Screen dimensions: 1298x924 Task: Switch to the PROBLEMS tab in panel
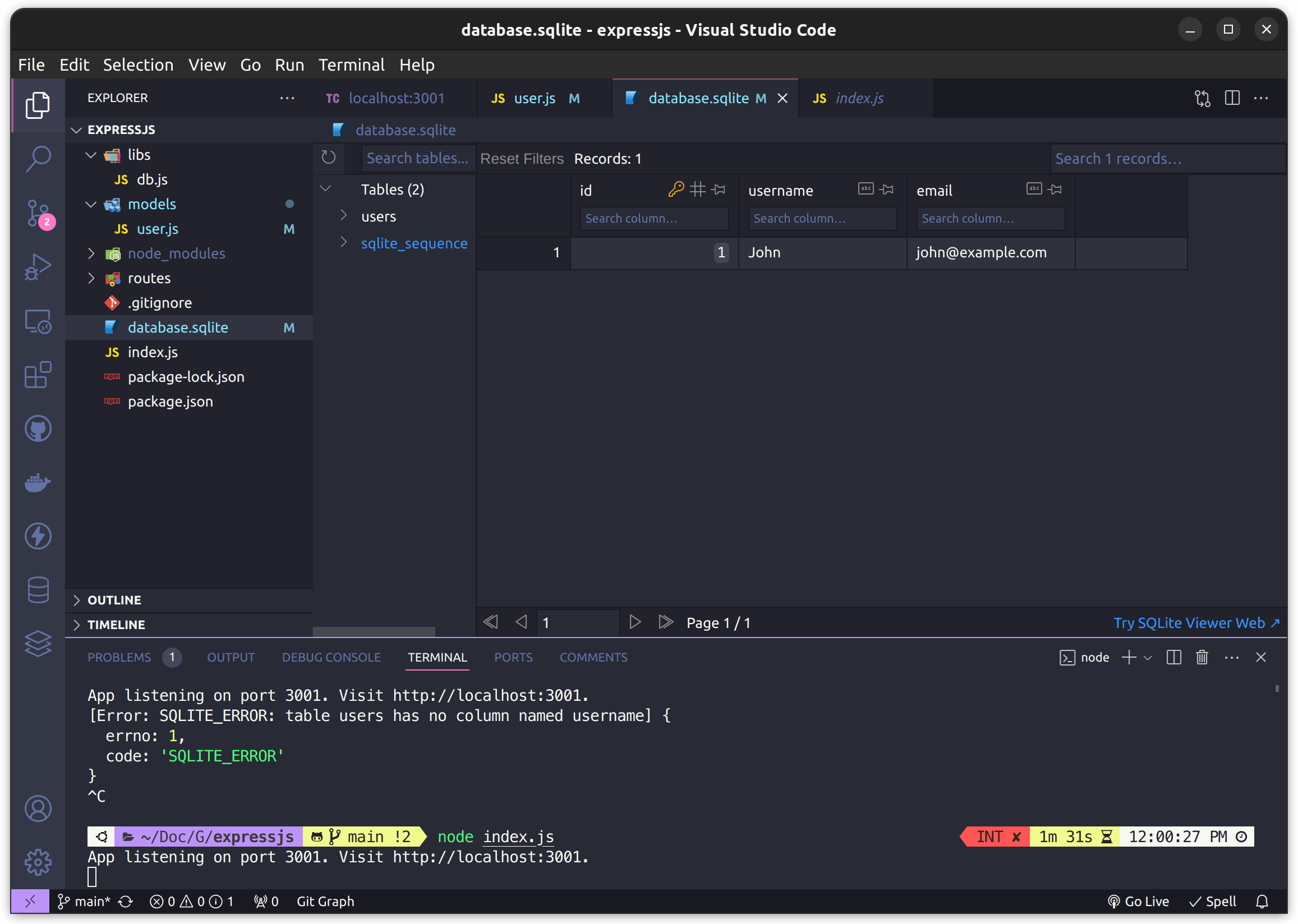pyautogui.click(x=118, y=657)
